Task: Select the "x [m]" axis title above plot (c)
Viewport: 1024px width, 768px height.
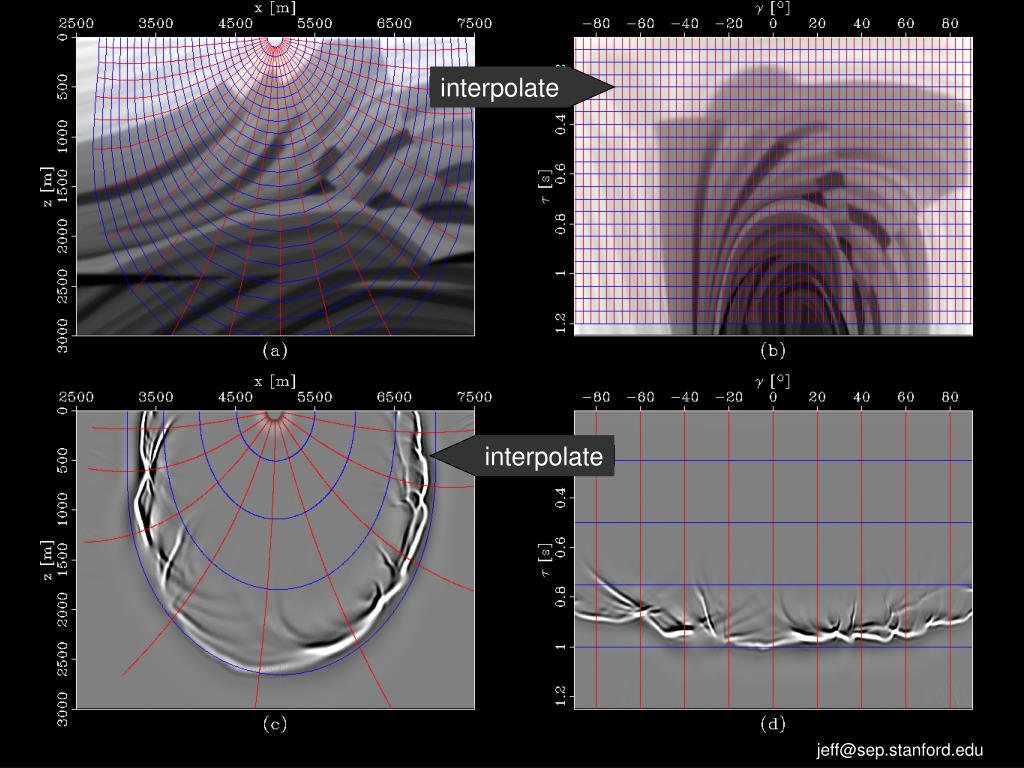Action: [275, 381]
